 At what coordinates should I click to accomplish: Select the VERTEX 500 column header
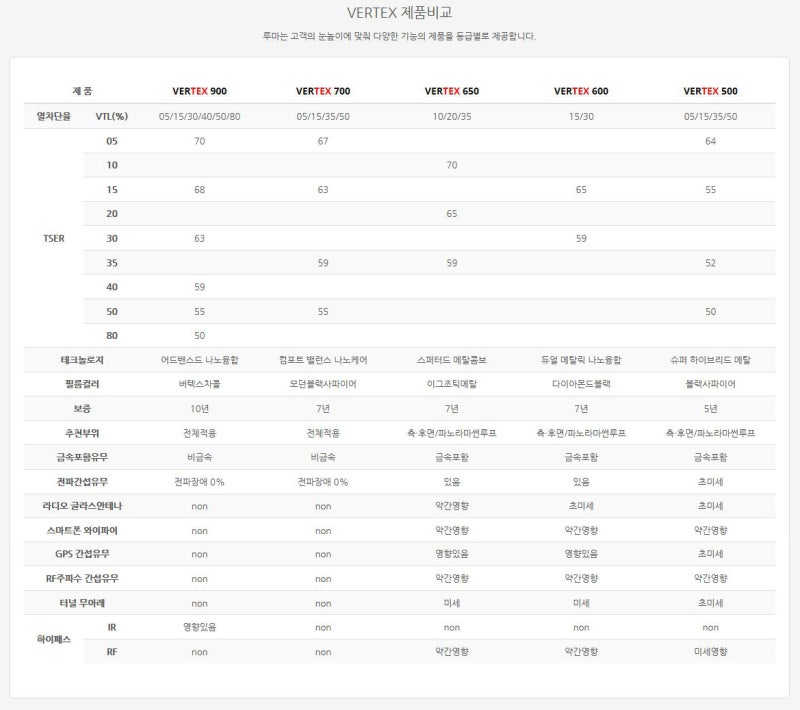710,91
